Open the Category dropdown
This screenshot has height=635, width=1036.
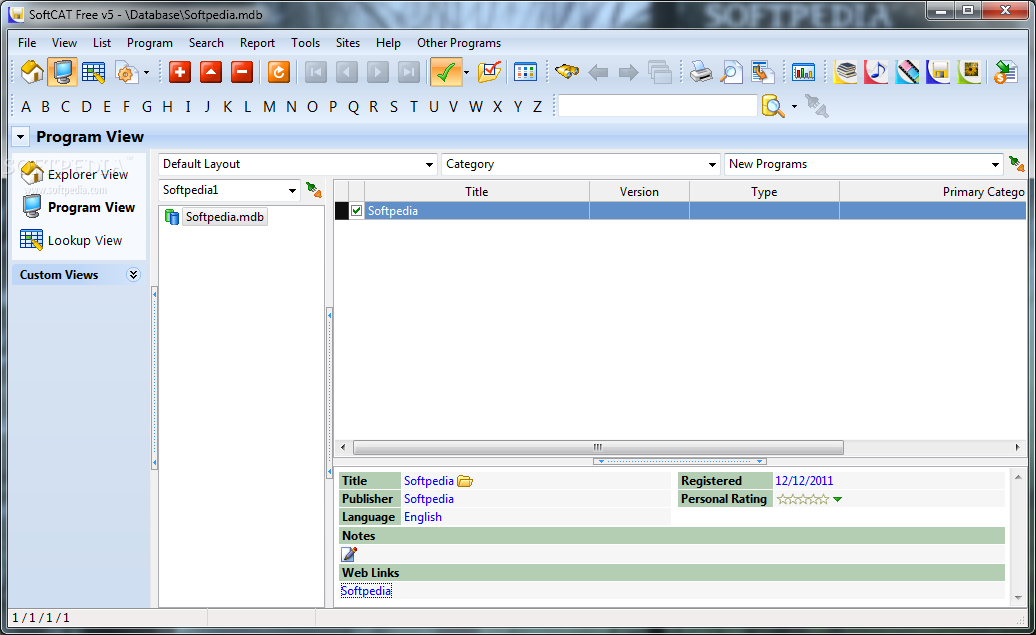pos(581,164)
